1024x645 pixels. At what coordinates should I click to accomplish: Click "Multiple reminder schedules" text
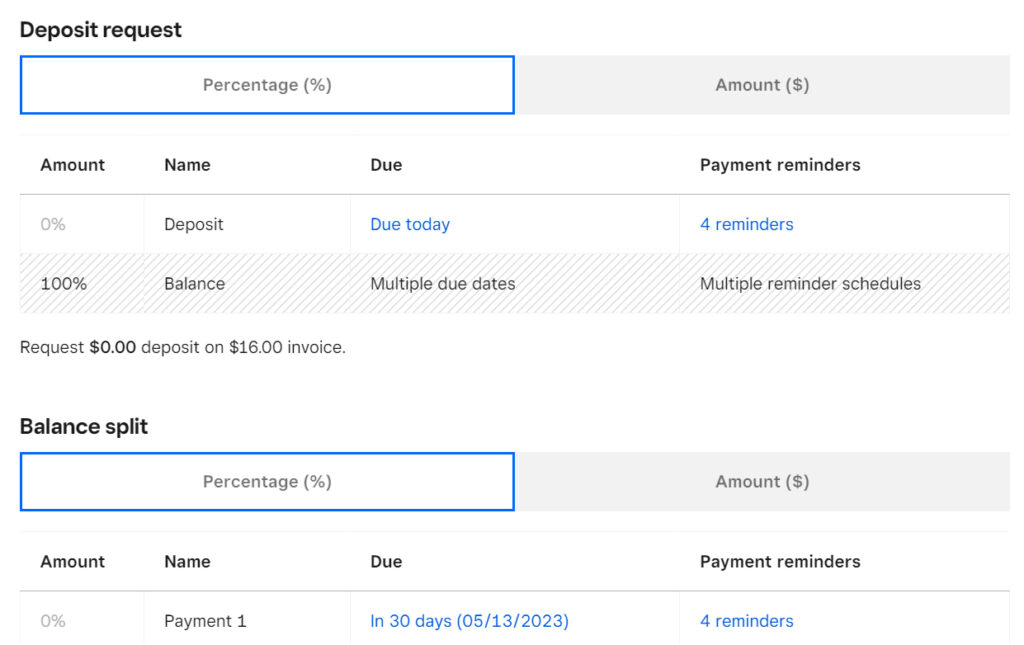pos(808,284)
